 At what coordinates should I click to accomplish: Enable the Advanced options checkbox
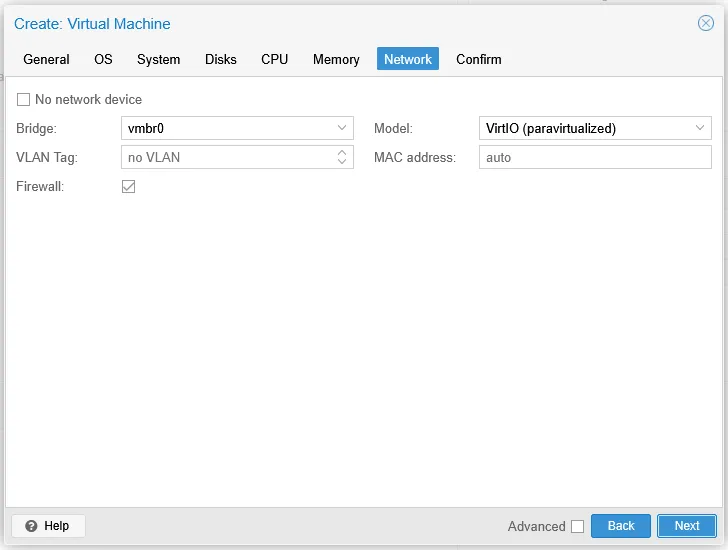[577, 527]
